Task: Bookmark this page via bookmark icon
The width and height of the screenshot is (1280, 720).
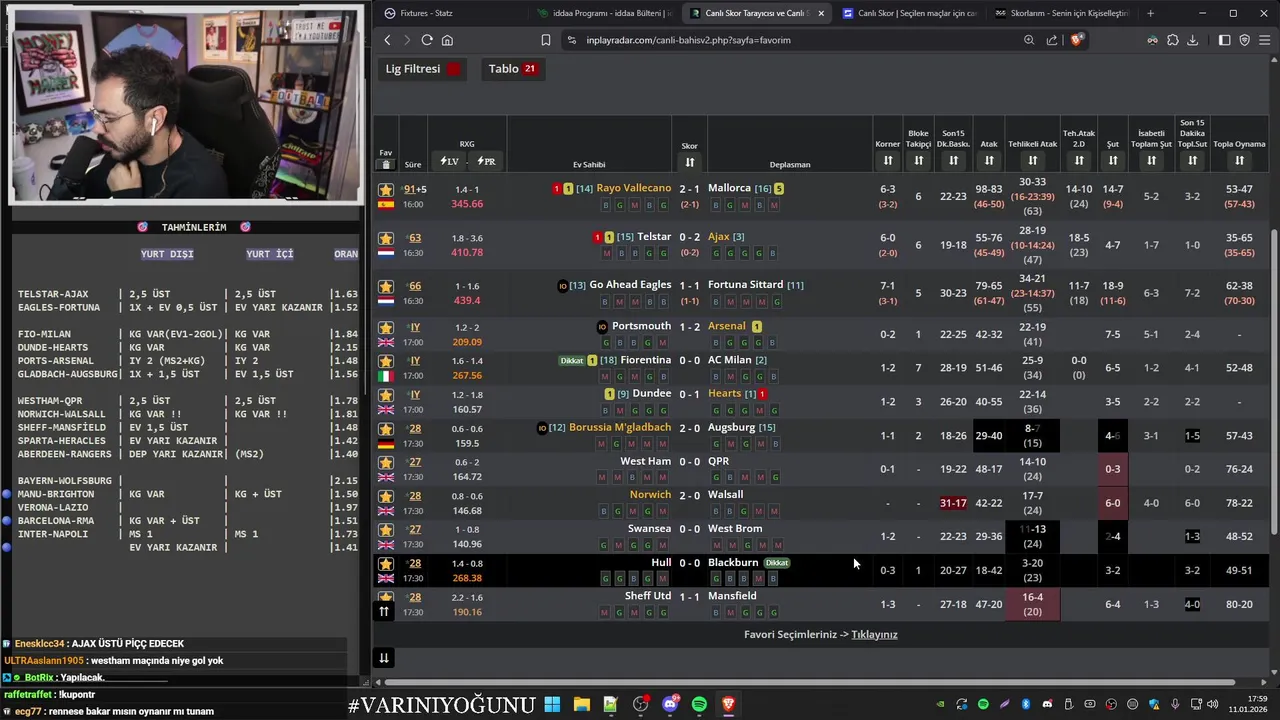Action: coord(546,40)
